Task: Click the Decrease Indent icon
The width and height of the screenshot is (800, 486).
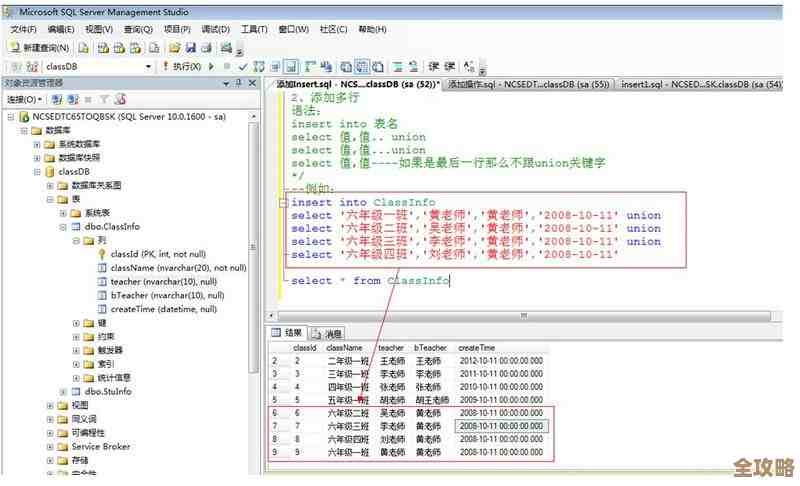Action: [x=434, y=66]
